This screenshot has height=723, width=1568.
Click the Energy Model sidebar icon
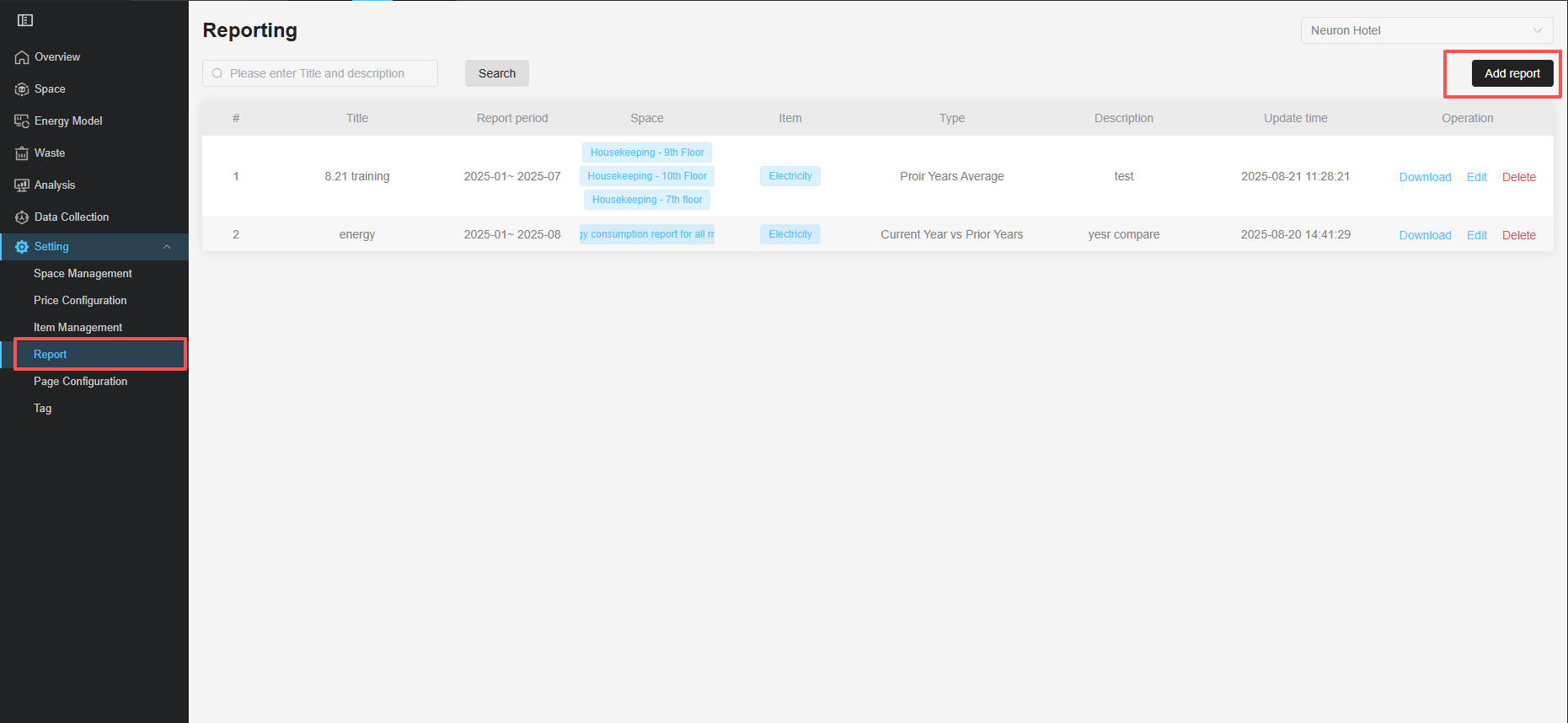tap(22, 121)
